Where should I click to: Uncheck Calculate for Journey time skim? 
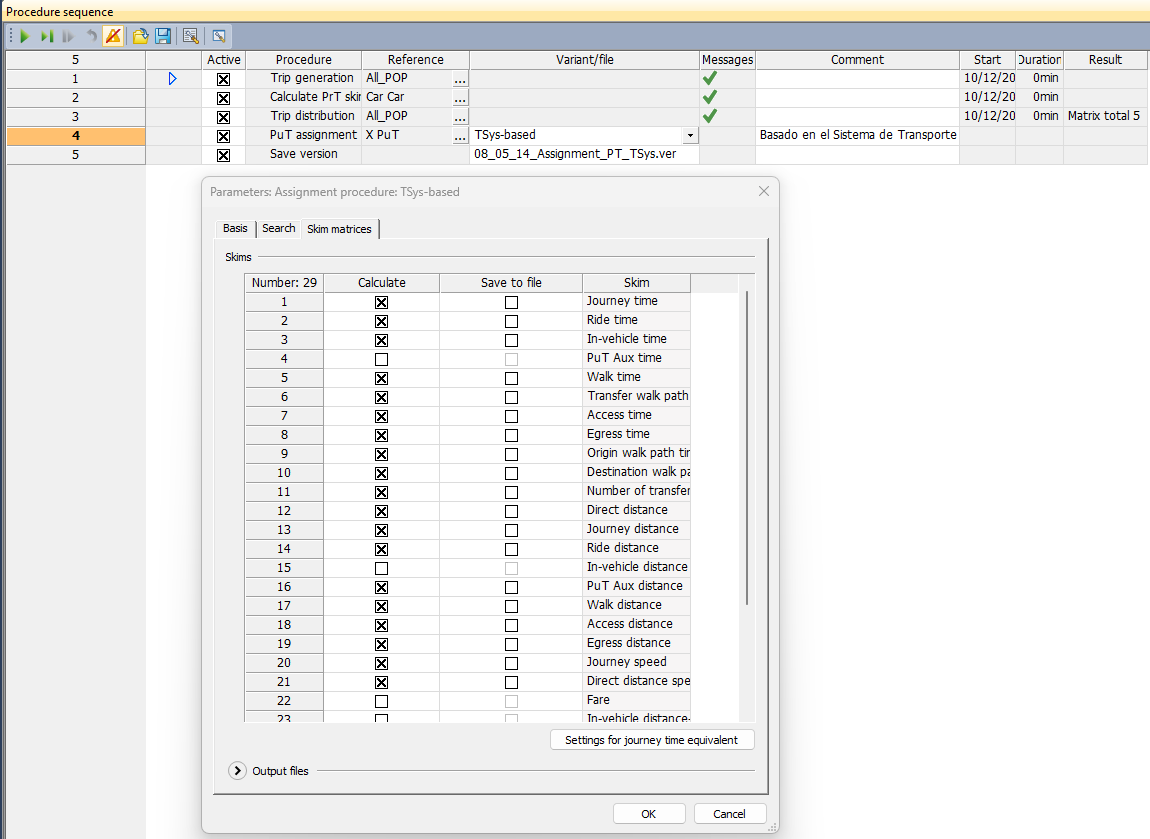coord(381,302)
